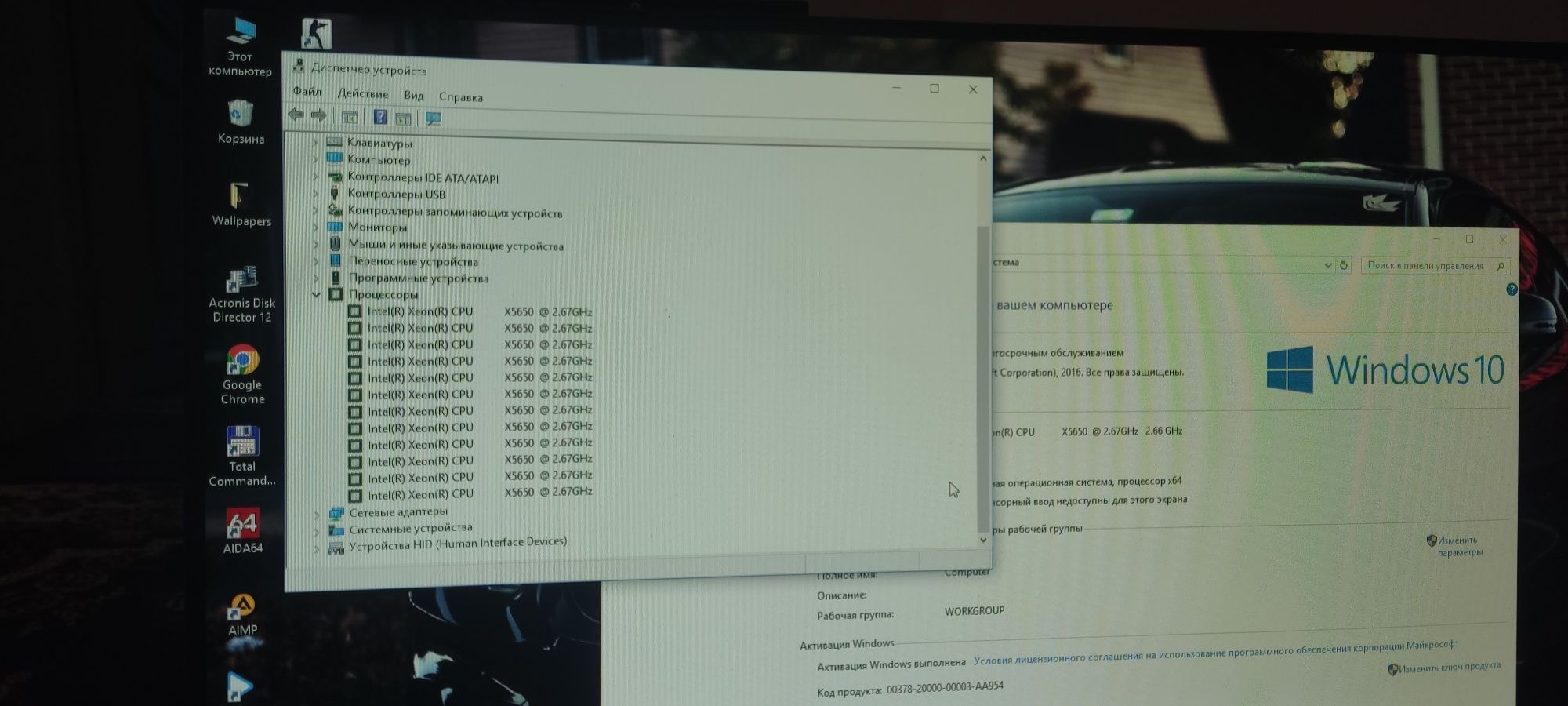The height and width of the screenshot is (706, 1568).
Task: Launch Acronis Disk Director 12 icon
Action: click(242, 294)
